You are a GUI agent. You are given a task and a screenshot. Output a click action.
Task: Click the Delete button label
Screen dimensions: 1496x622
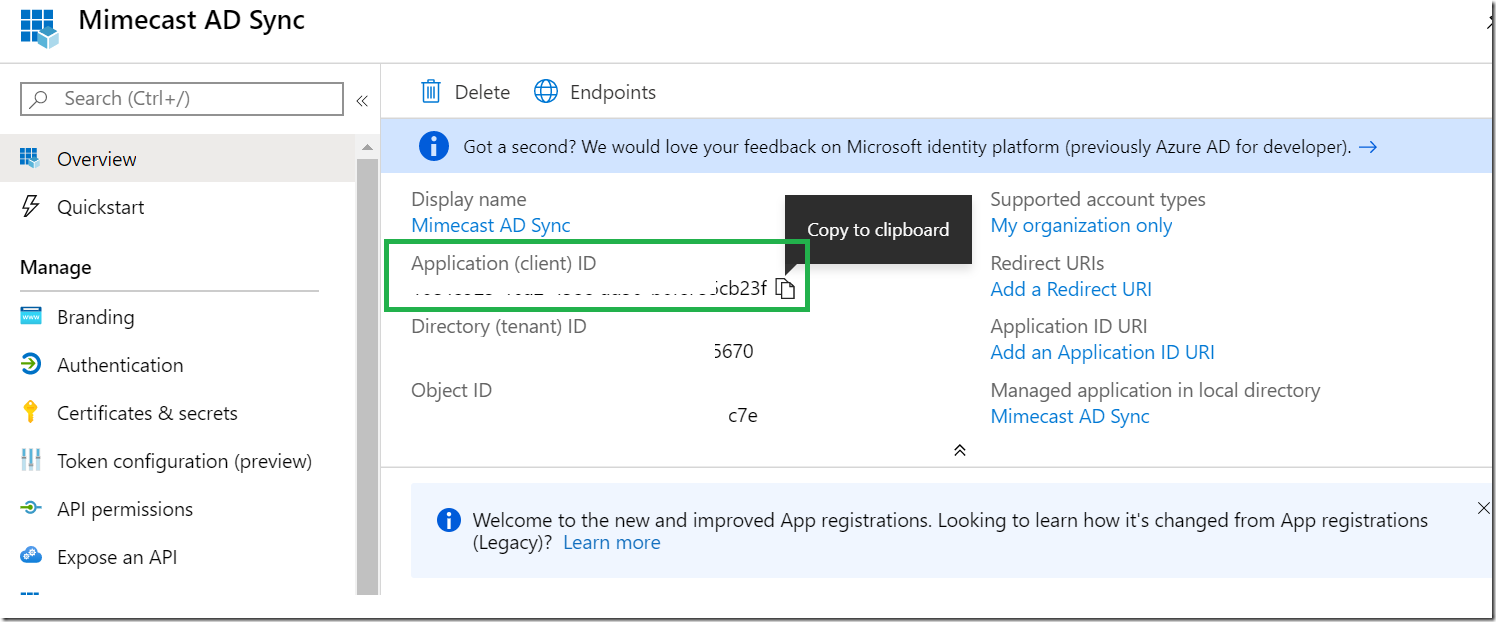(x=482, y=92)
